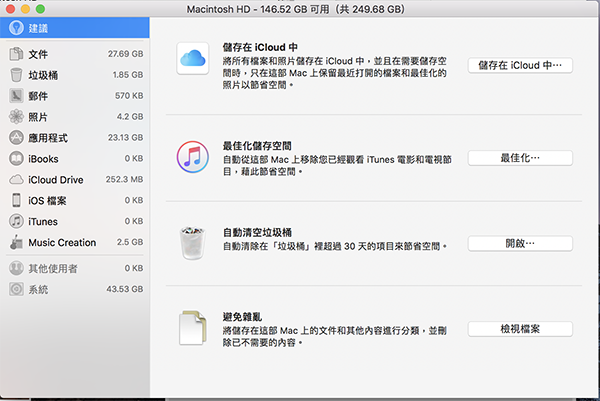The image size is (600, 401).
Task: Click the 系統 label in sidebar
Action: [38, 290]
